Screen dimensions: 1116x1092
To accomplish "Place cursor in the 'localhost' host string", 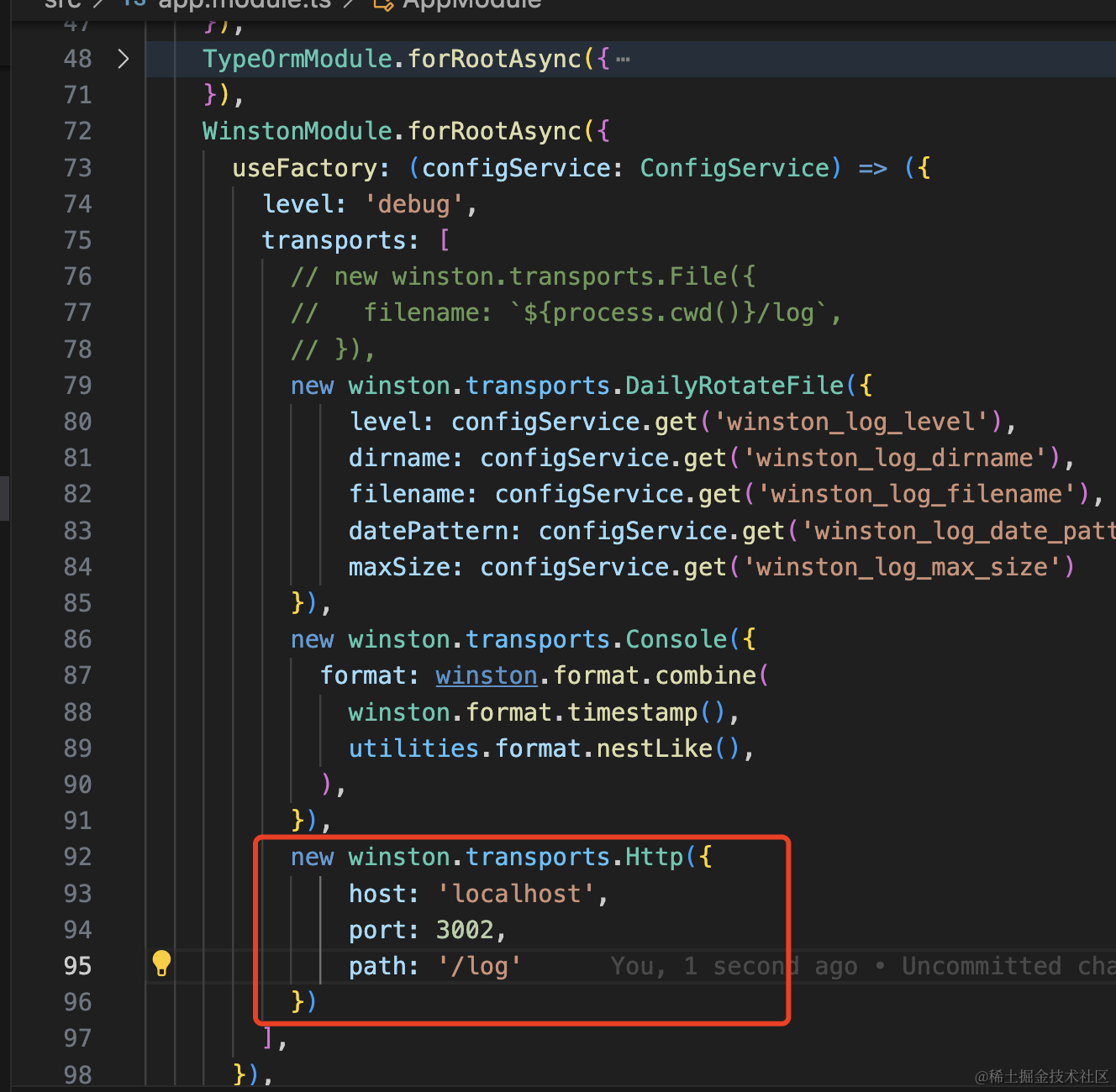I will click(516, 894).
